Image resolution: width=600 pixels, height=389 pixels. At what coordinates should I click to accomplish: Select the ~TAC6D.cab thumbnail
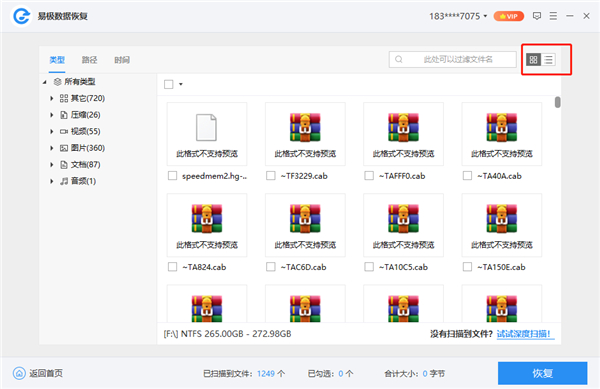[x=305, y=225]
